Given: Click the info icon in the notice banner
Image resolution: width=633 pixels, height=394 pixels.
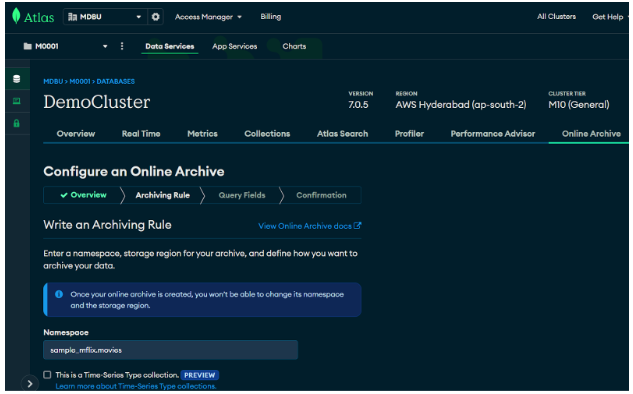Looking at the screenshot, I should [59, 294].
